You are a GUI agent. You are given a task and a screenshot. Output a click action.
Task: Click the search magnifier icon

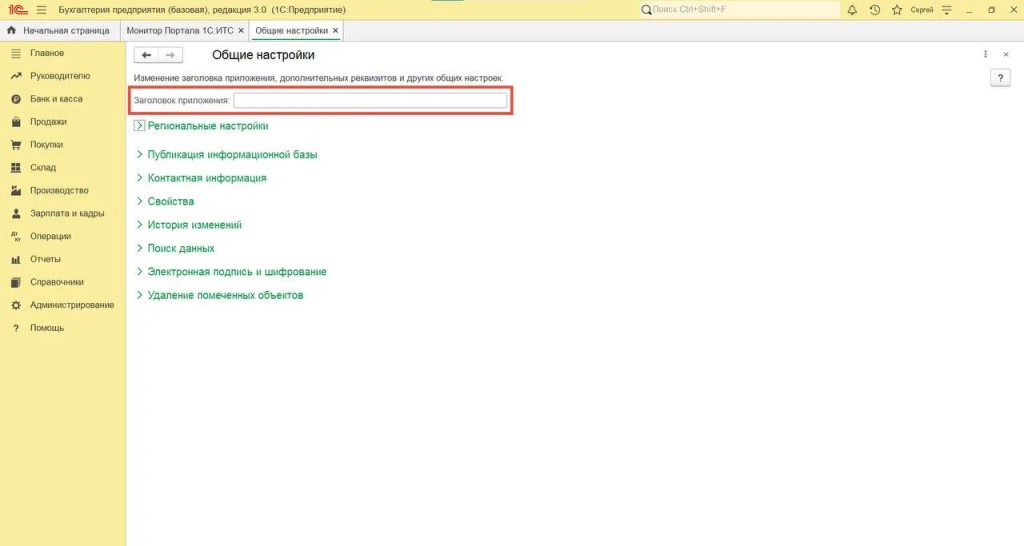click(647, 10)
